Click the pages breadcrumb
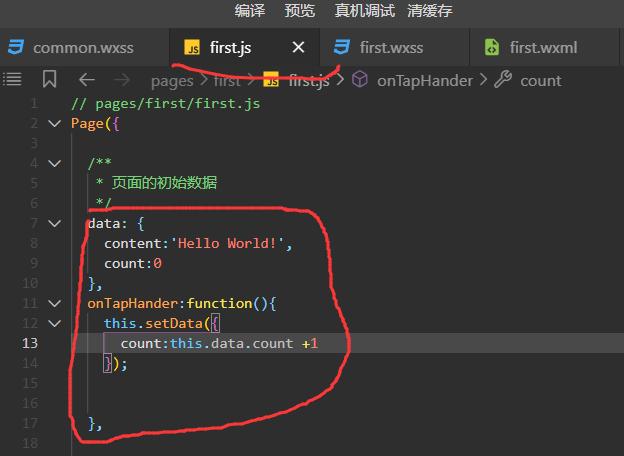The height and width of the screenshot is (456, 624). [x=172, y=81]
